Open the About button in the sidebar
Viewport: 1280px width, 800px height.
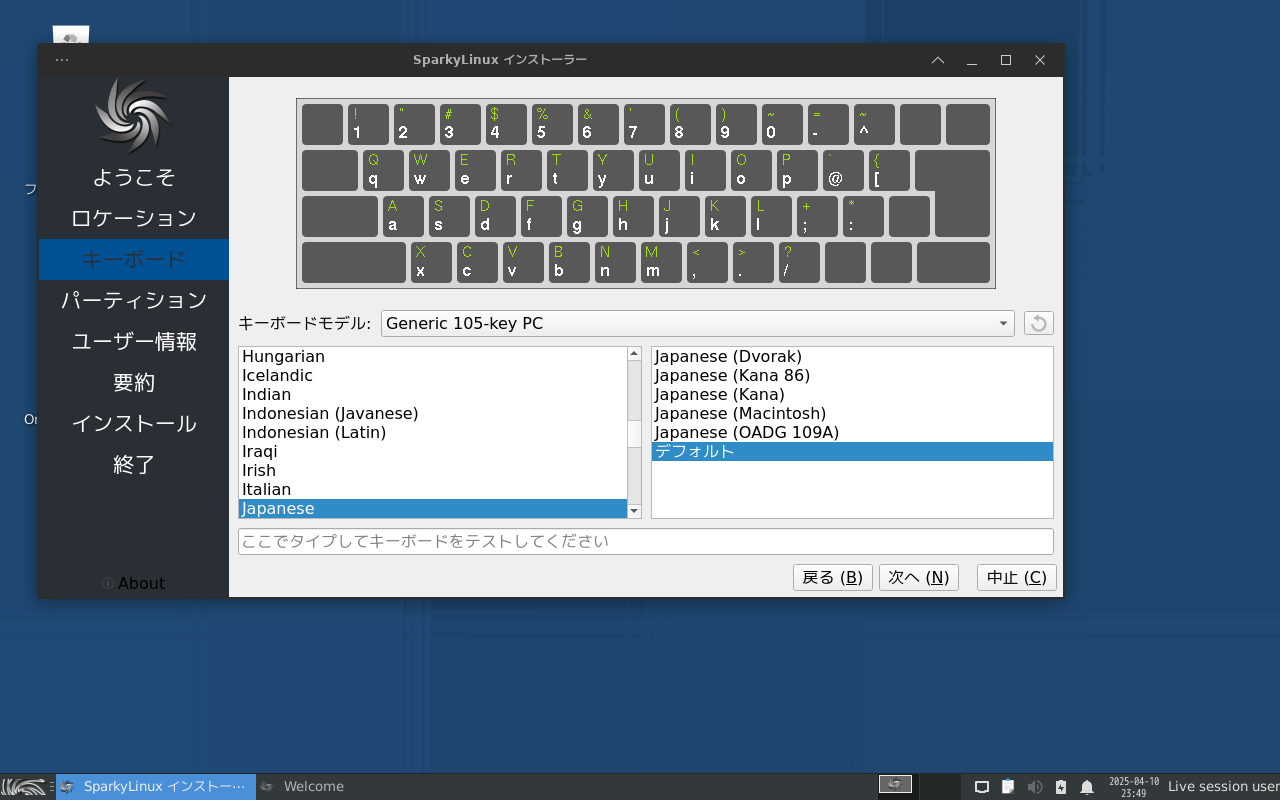[133, 583]
